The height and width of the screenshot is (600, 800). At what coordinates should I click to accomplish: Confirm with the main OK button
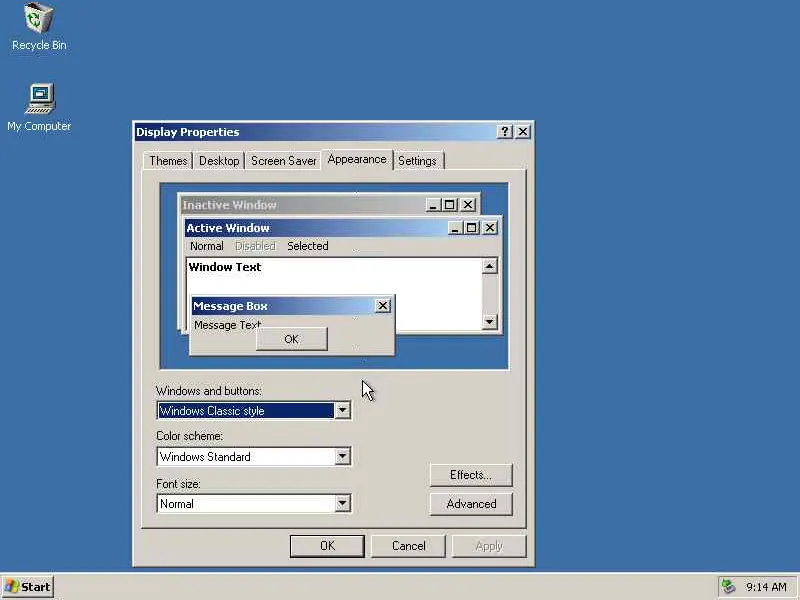pos(327,546)
